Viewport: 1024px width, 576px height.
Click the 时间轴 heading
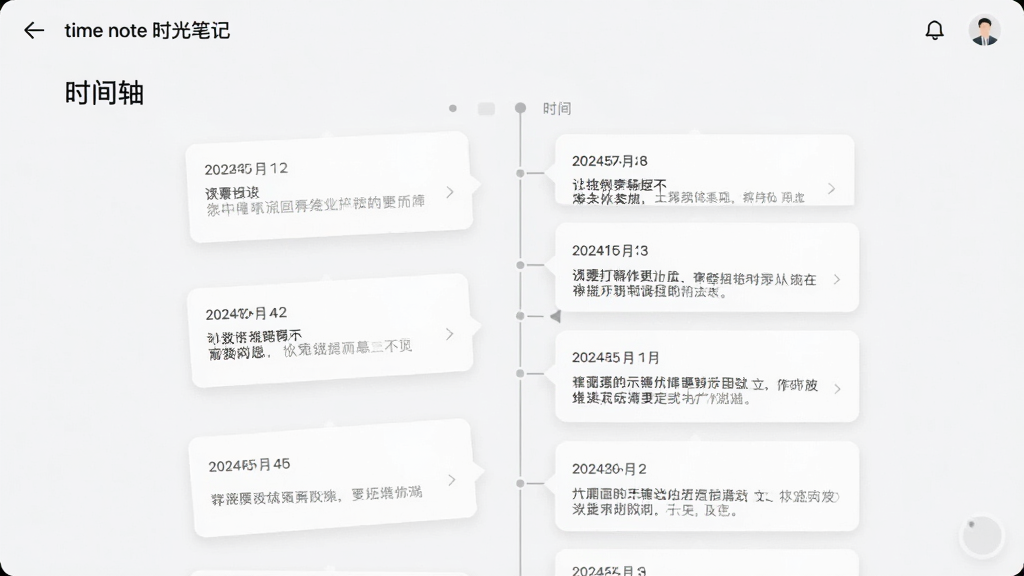click(x=104, y=93)
